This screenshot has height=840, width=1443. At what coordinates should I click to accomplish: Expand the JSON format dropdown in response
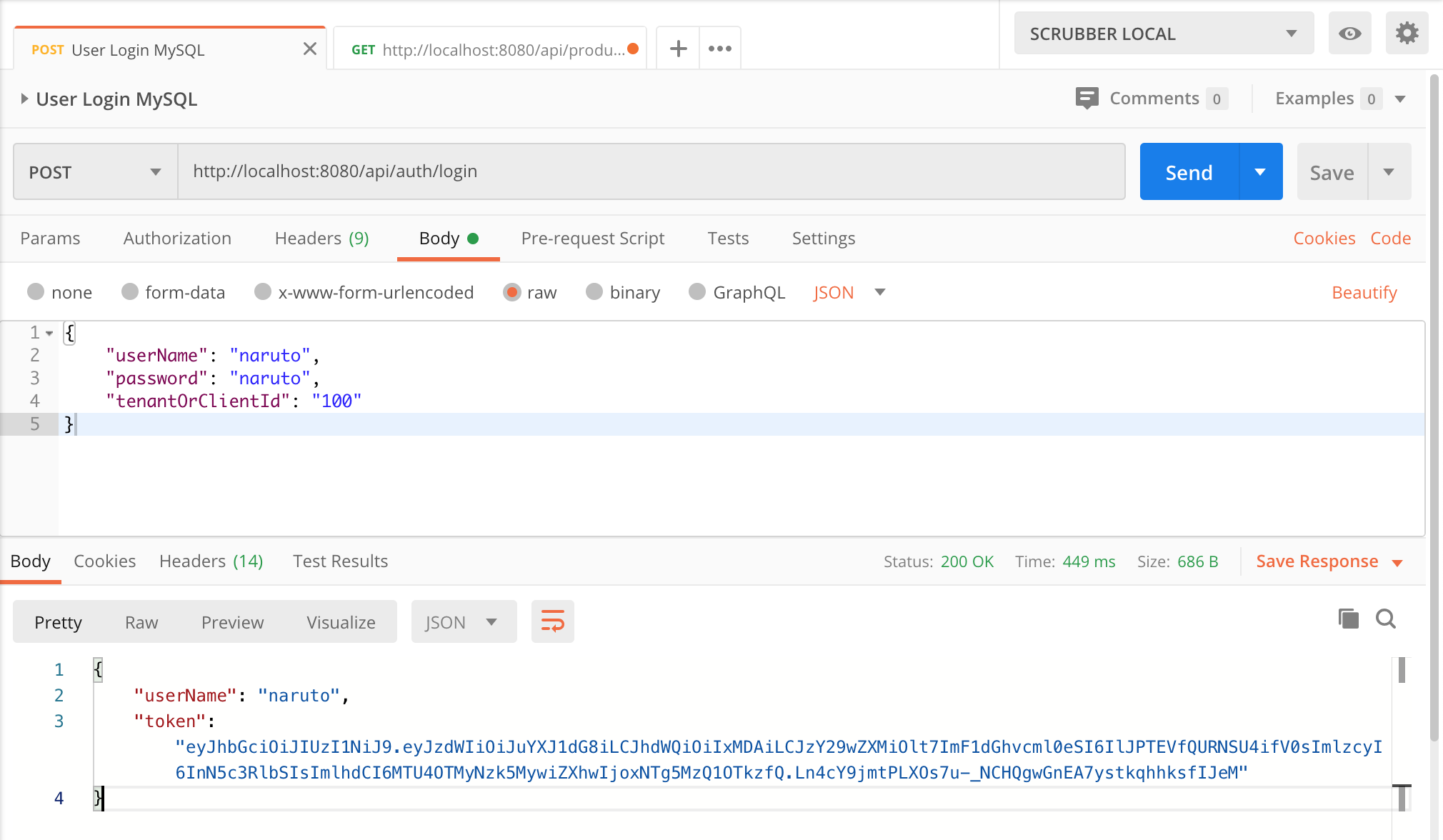click(490, 621)
